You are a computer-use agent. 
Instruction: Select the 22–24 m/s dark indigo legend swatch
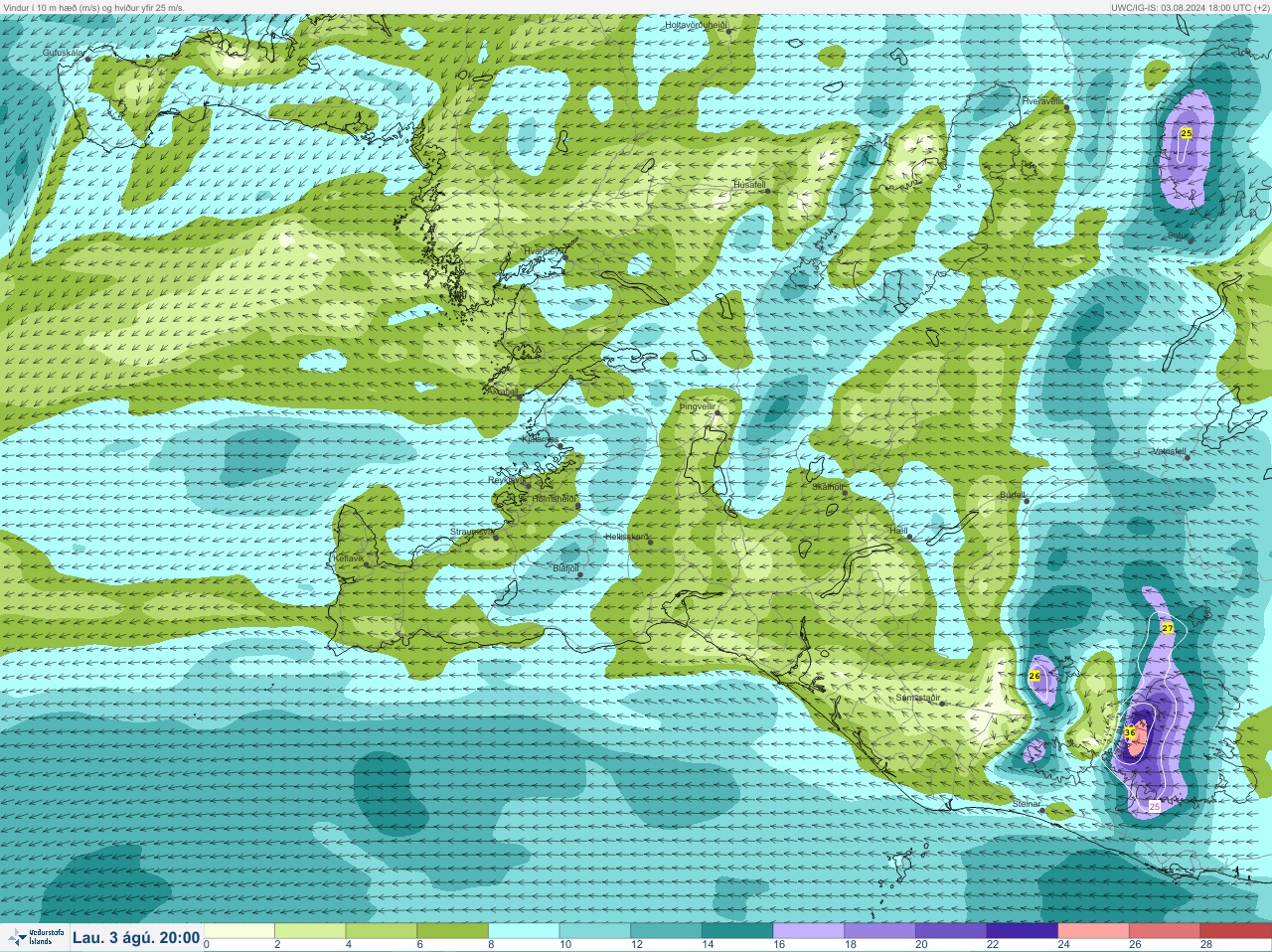tap(1023, 931)
